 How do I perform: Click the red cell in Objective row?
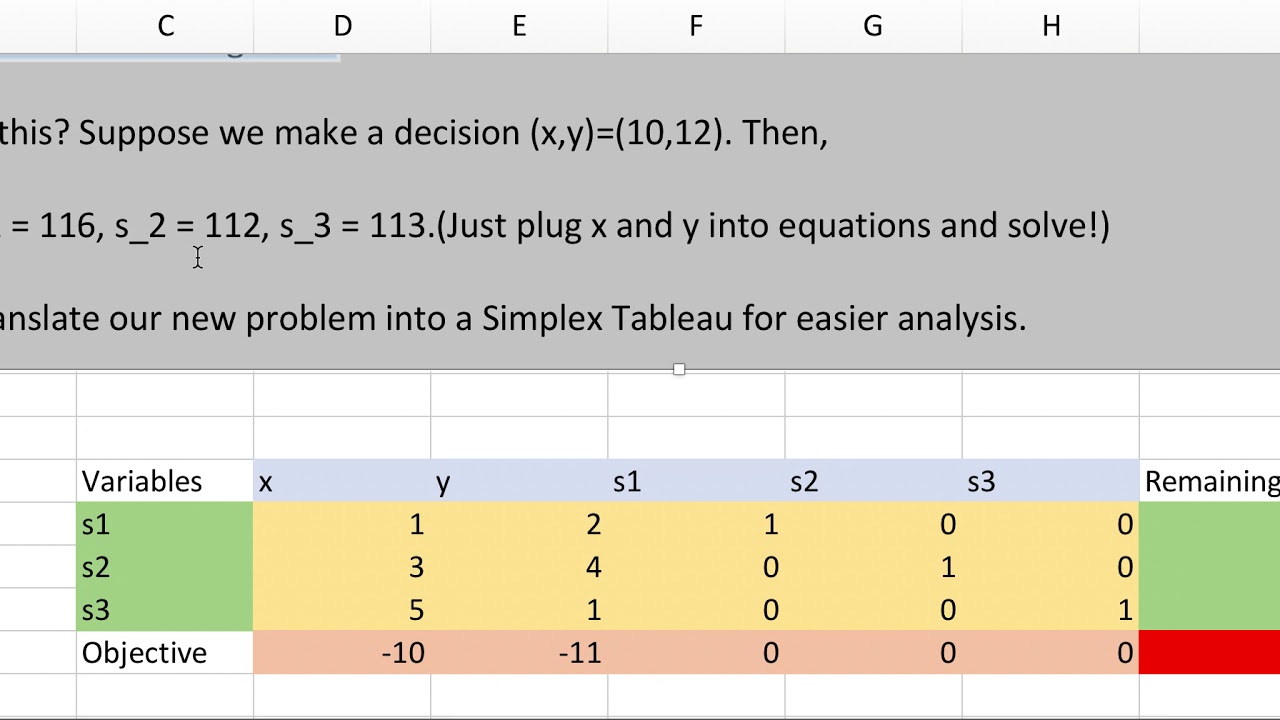tap(1210, 653)
